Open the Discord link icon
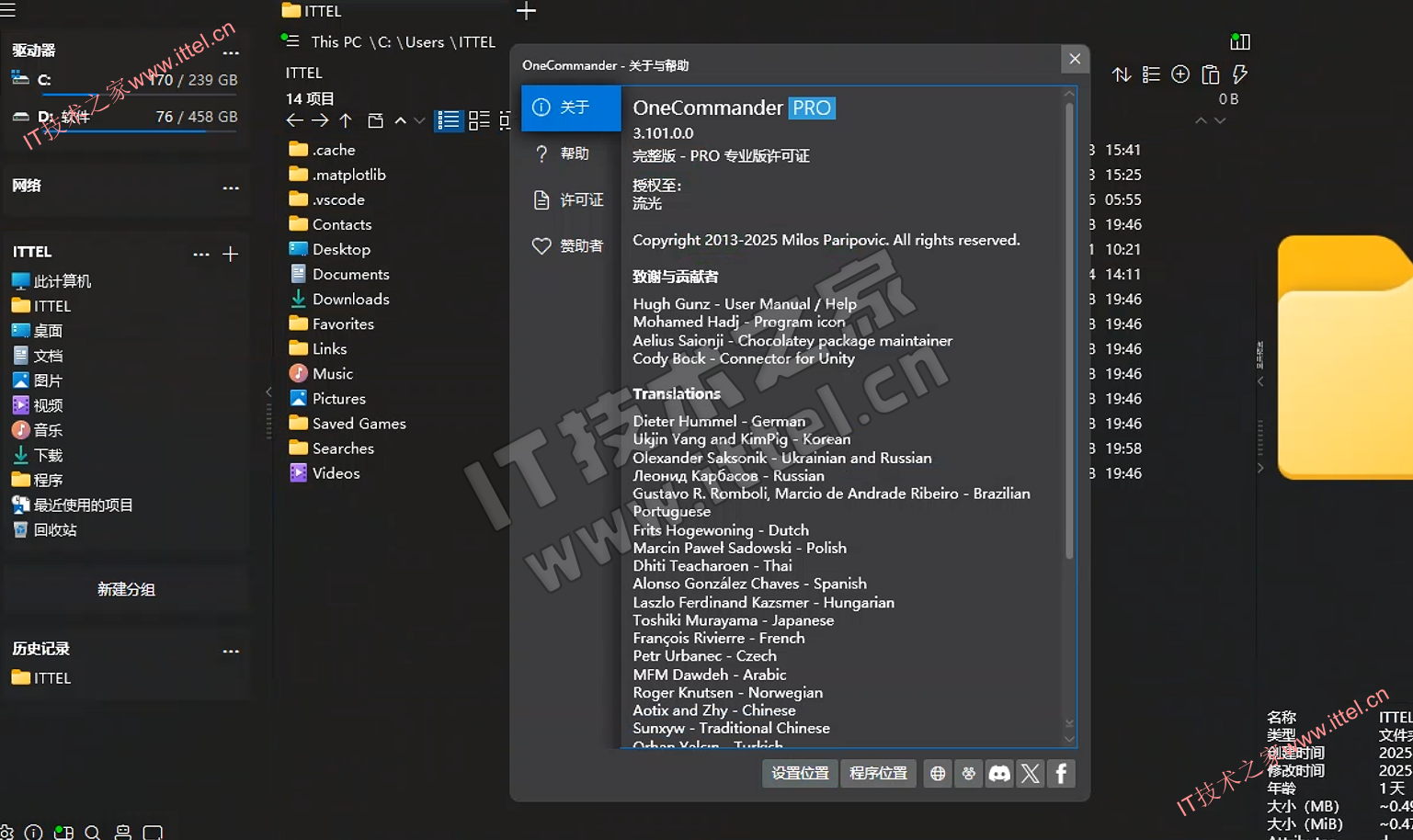 [x=999, y=774]
